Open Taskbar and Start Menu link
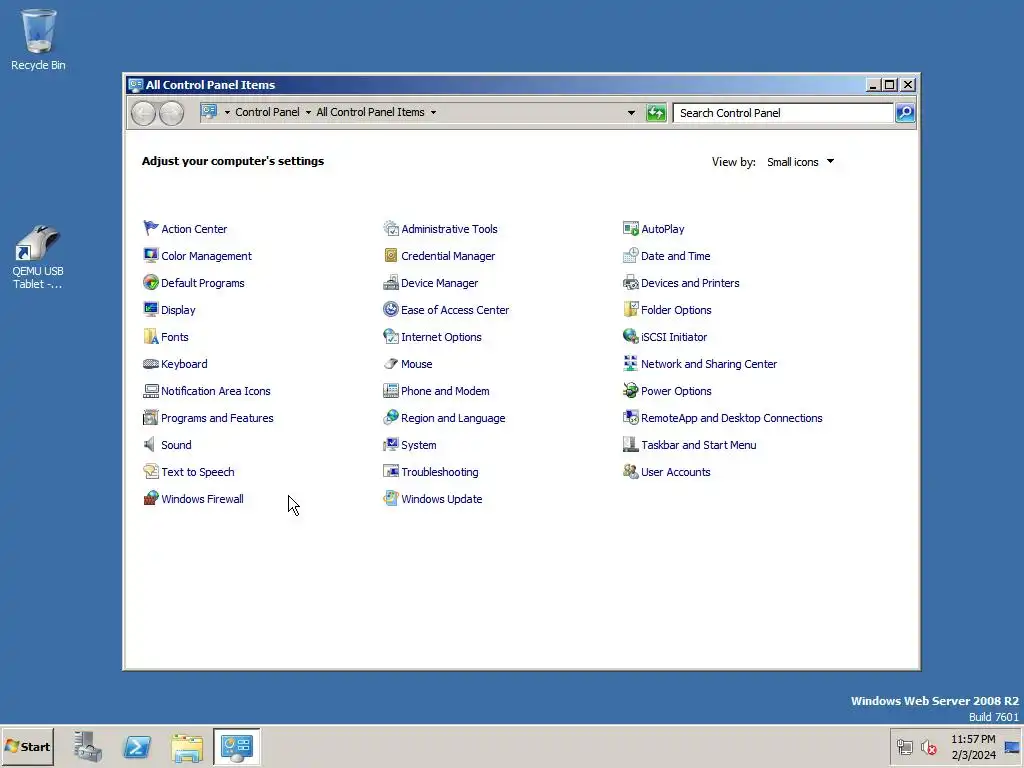 point(698,445)
